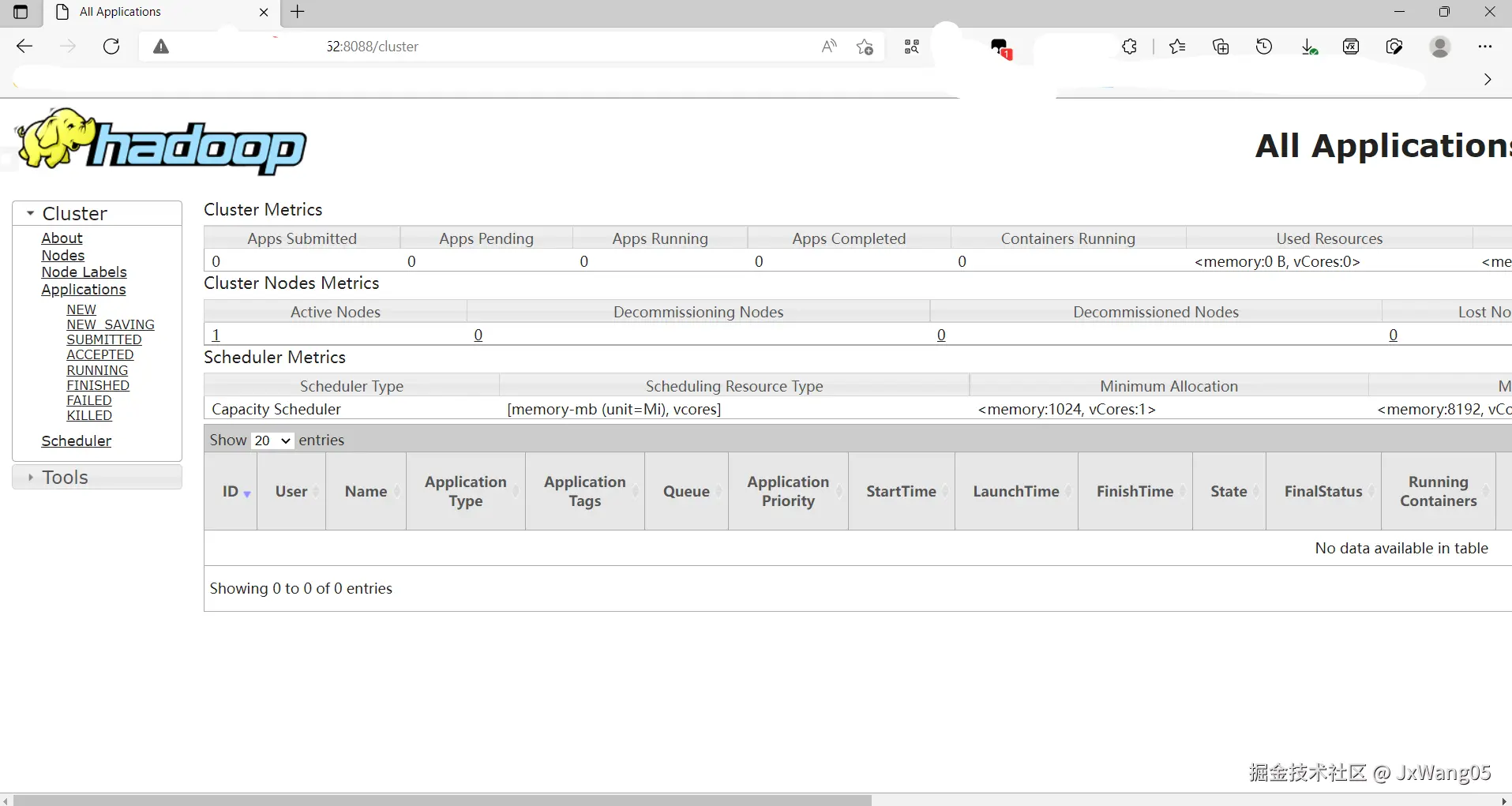1512x806 pixels.
Task: Sort table by Queue column
Action: click(x=686, y=491)
